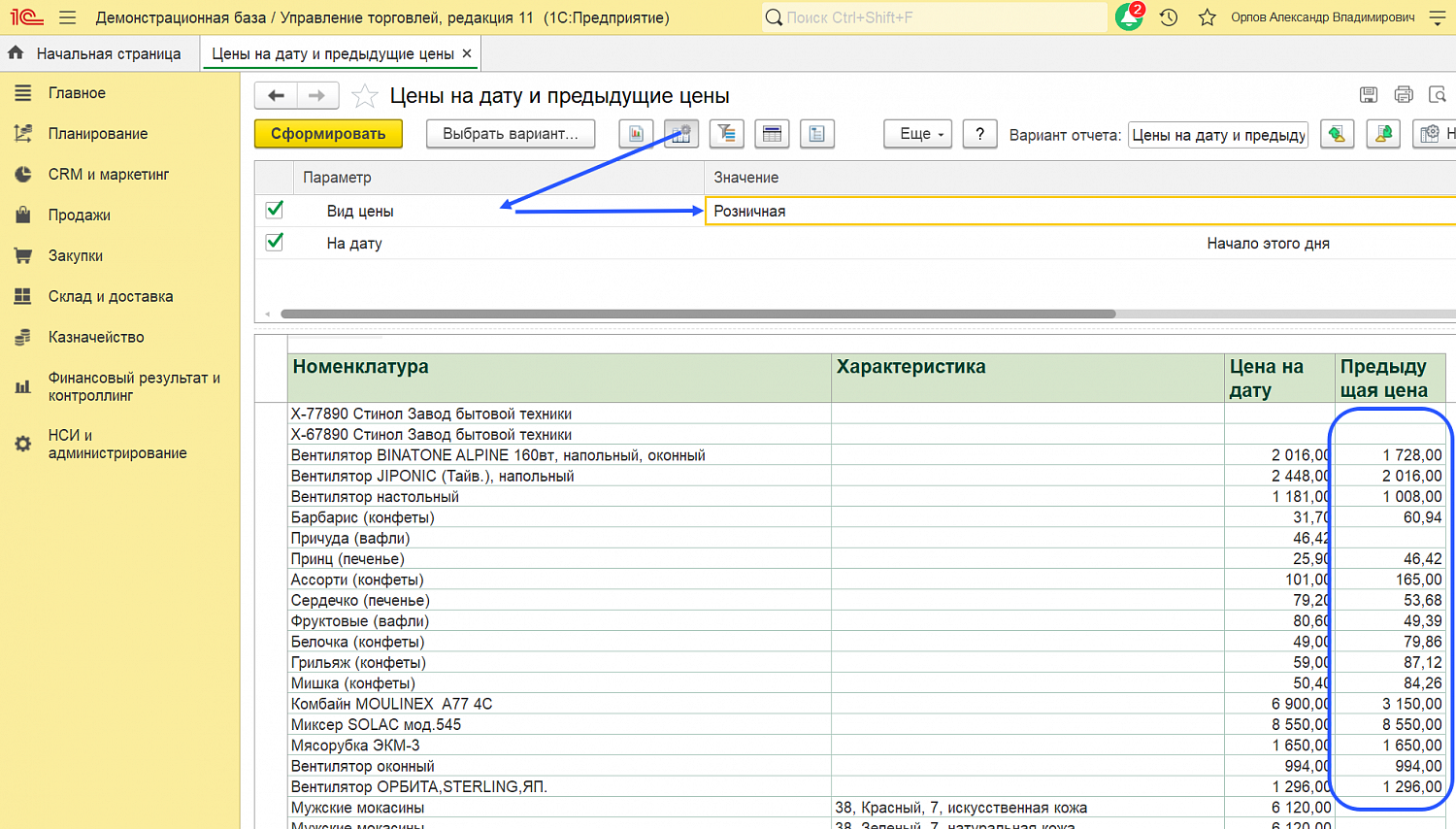
Task: Open favorites star in top bar
Action: pyautogui.click(x=1207, y=17)
